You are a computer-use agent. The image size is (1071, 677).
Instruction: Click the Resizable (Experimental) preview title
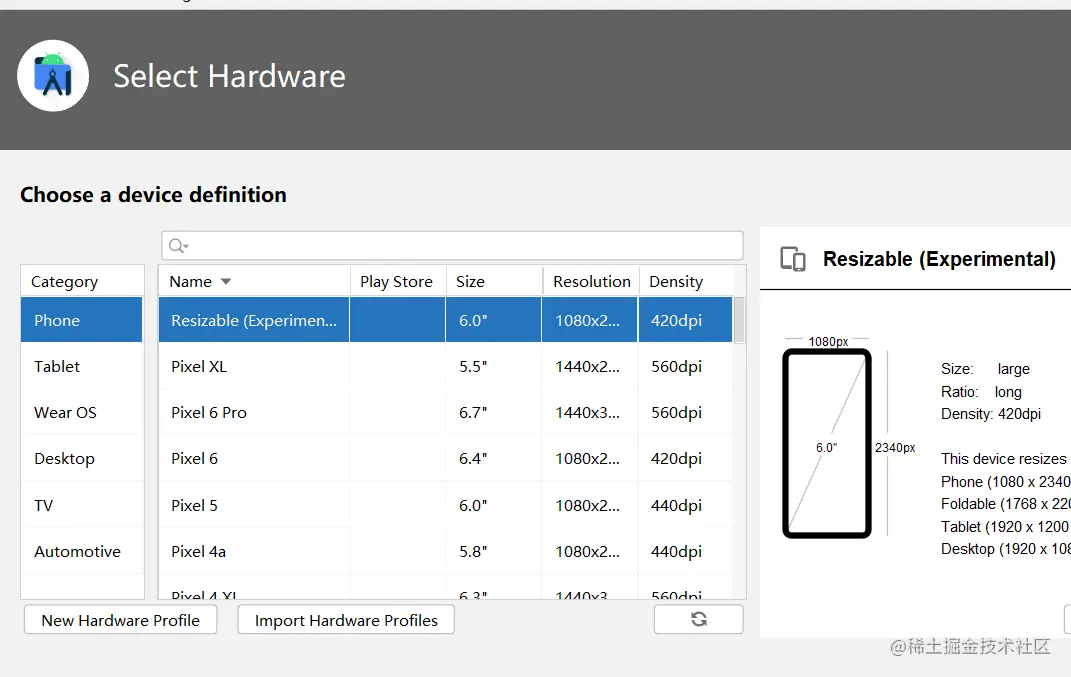[939, 259]
